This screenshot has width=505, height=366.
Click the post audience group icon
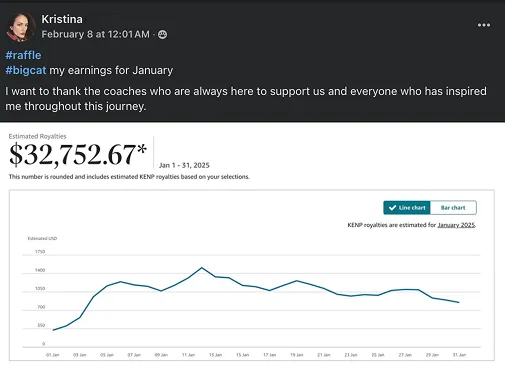[x=162, y=34]
